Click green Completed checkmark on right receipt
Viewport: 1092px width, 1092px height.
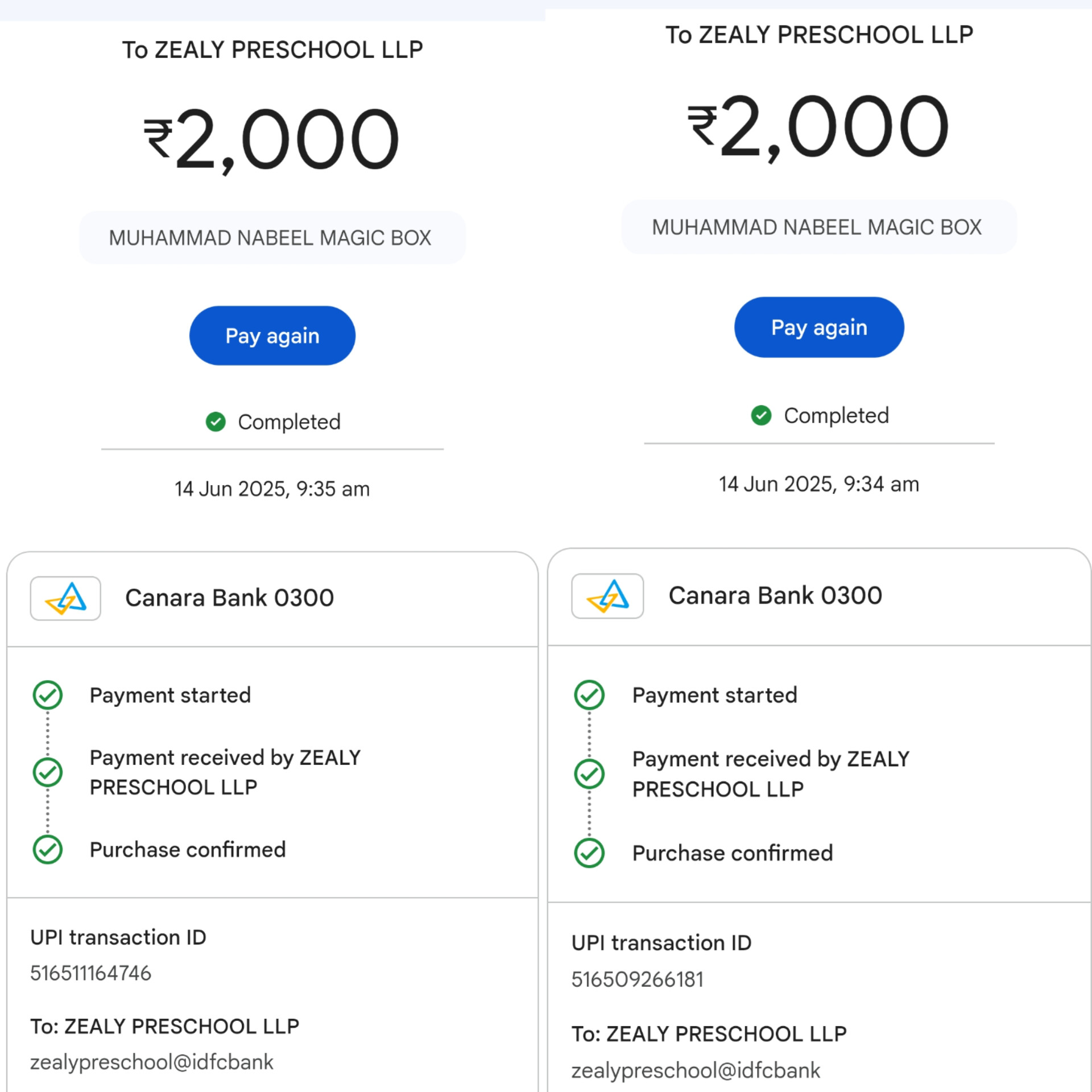(x=761, y=416)
